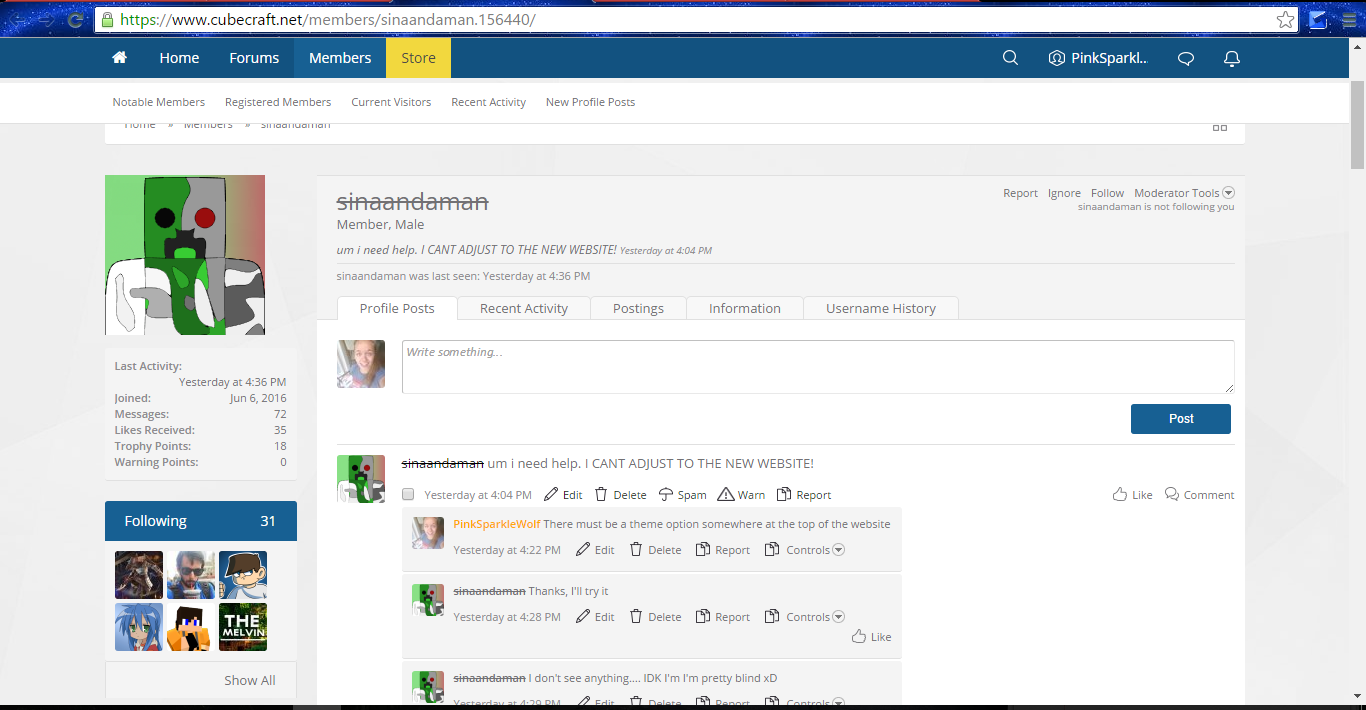Click the PinkSparkl.. account menu
The image size is (1366, 710).
(1098, 58)
